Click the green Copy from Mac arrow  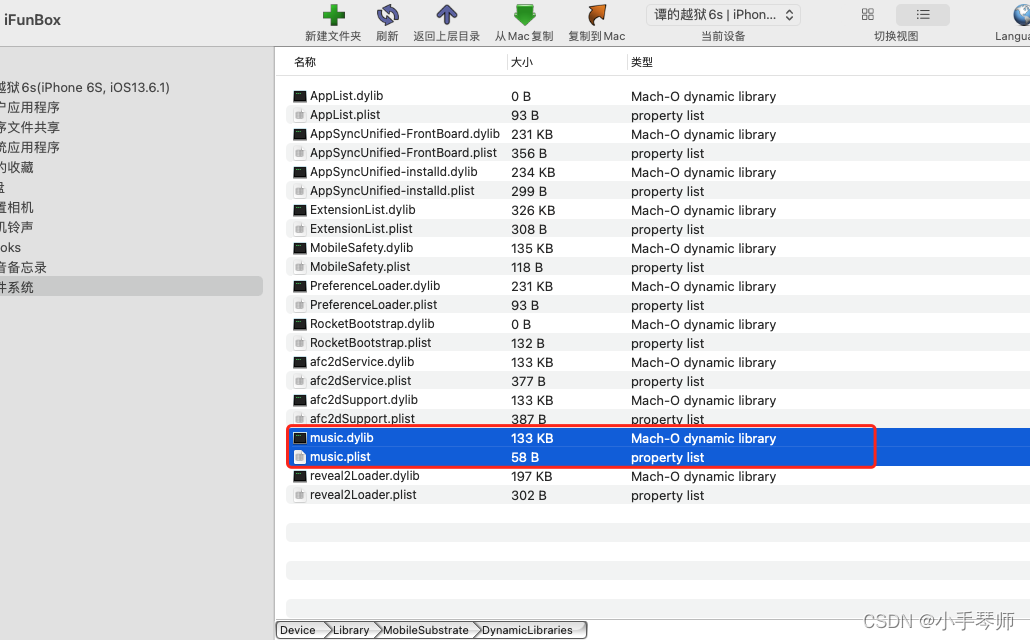[x=524, y=14]
